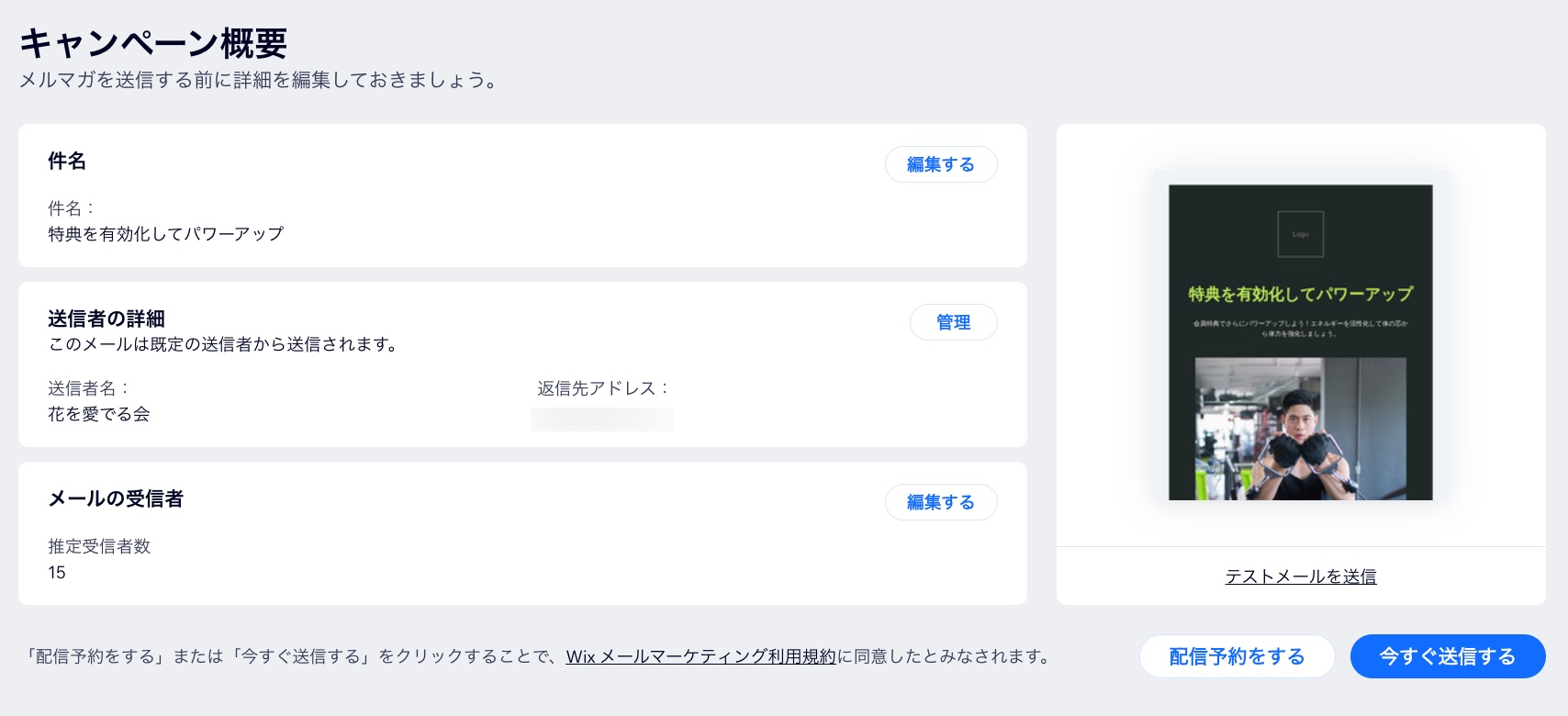Click the green headline in the preview
This screenshot has height=716, width=1568.
[x=1300, y=296]
